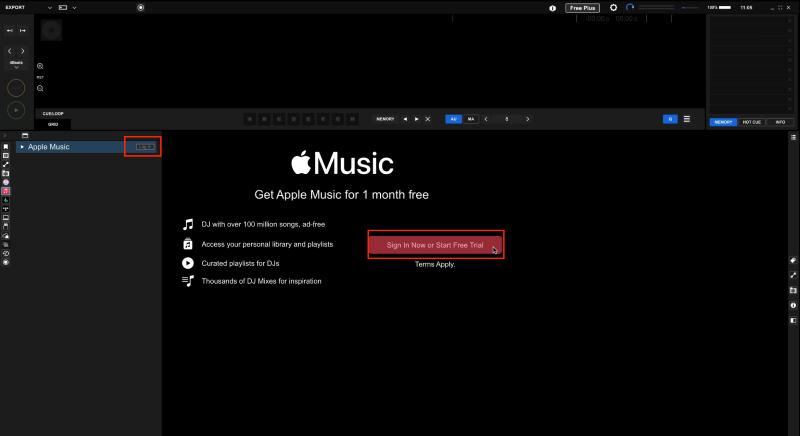This screenshot has width=800, height=436.
Task: Open the cloud lock icon in sidebar
Action: point(6,236)
